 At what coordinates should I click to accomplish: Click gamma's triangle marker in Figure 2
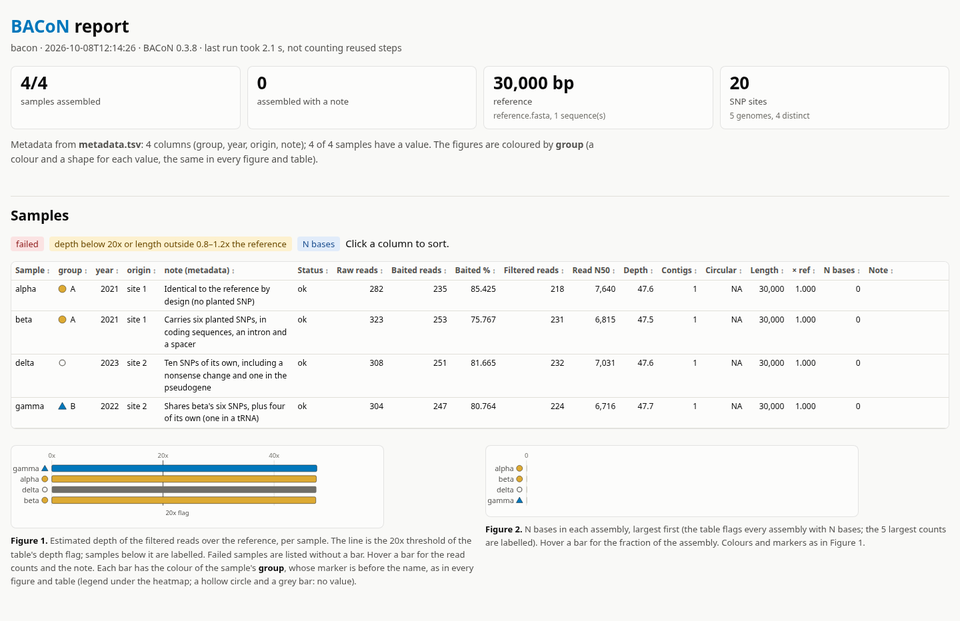point(520,500)
